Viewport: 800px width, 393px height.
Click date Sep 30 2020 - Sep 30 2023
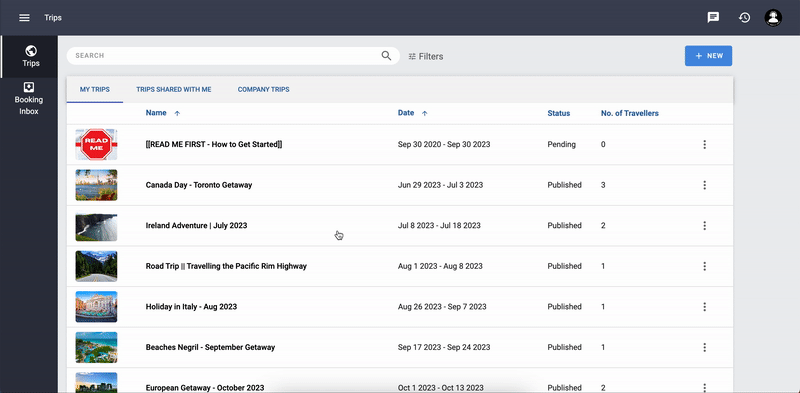point(444,144)
